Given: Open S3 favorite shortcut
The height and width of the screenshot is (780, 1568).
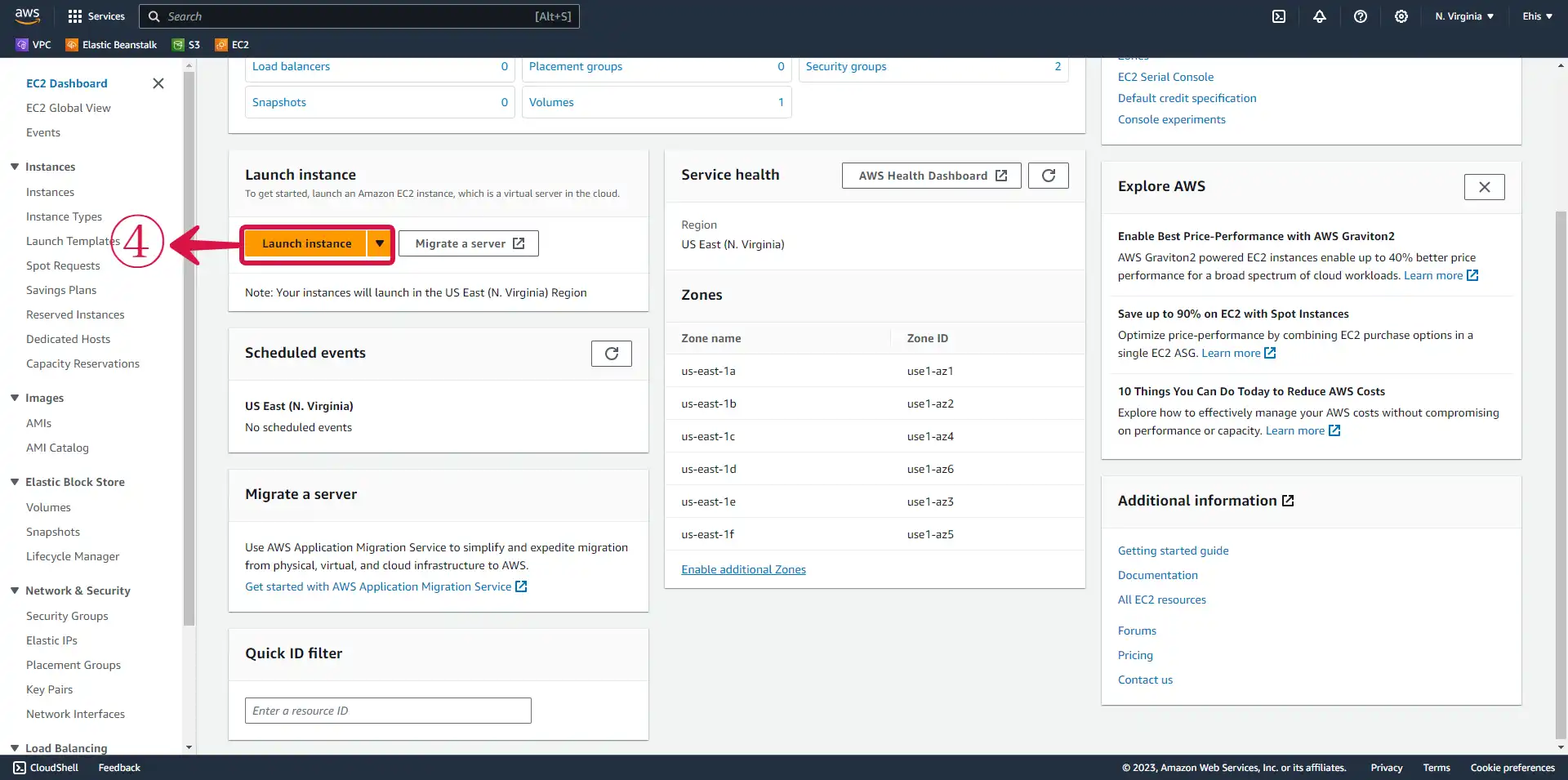Looking at the screenshot, I should (x=186, y=45).
